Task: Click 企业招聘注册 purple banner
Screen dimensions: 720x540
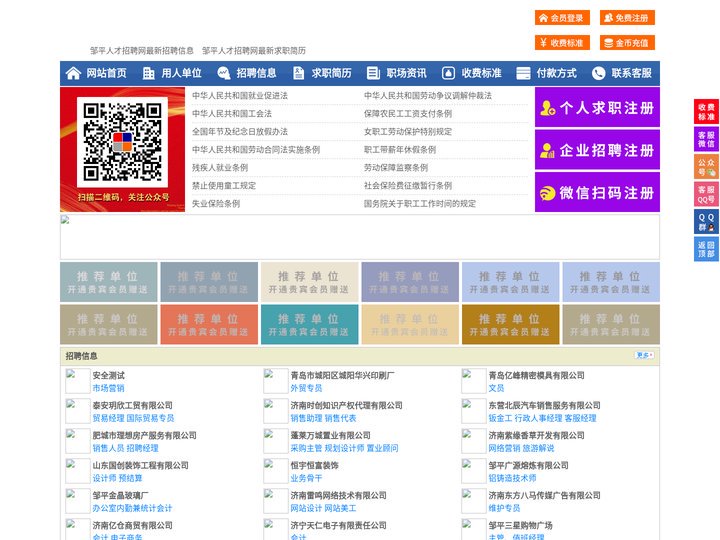Action: click(597, 150)
